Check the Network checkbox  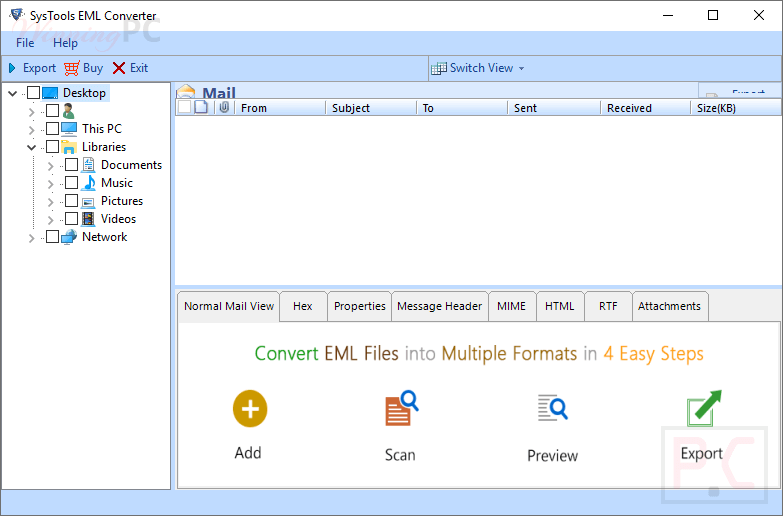[52, 237]
